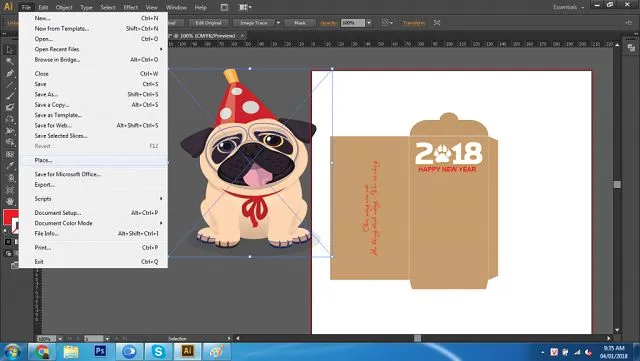Screen dimensions: 640x361
Task: Click the Stroke color box
Action: tap(16, 226)
